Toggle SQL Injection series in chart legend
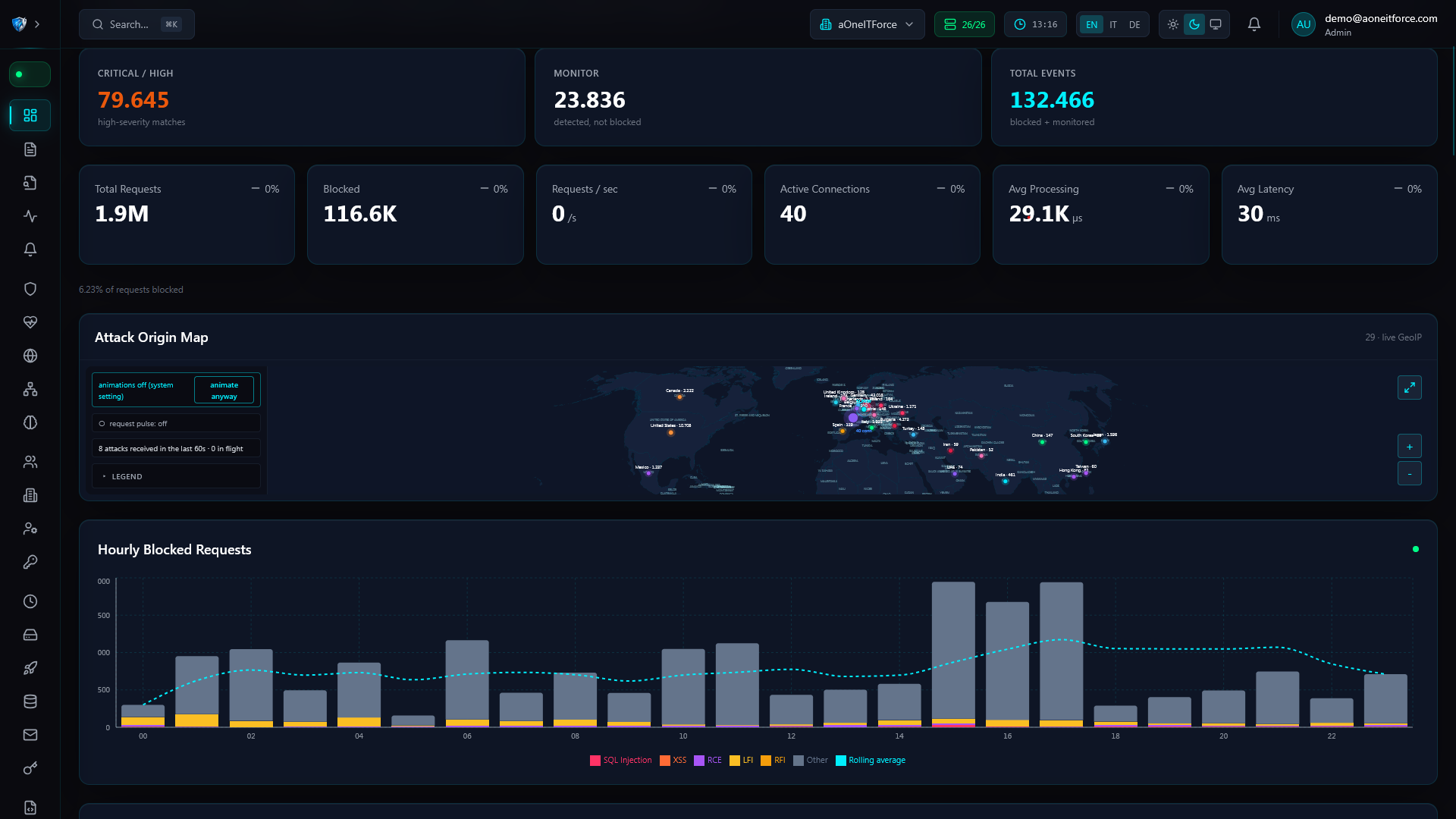Screen dimensions: 1456x819 click(x=621, y=760)
